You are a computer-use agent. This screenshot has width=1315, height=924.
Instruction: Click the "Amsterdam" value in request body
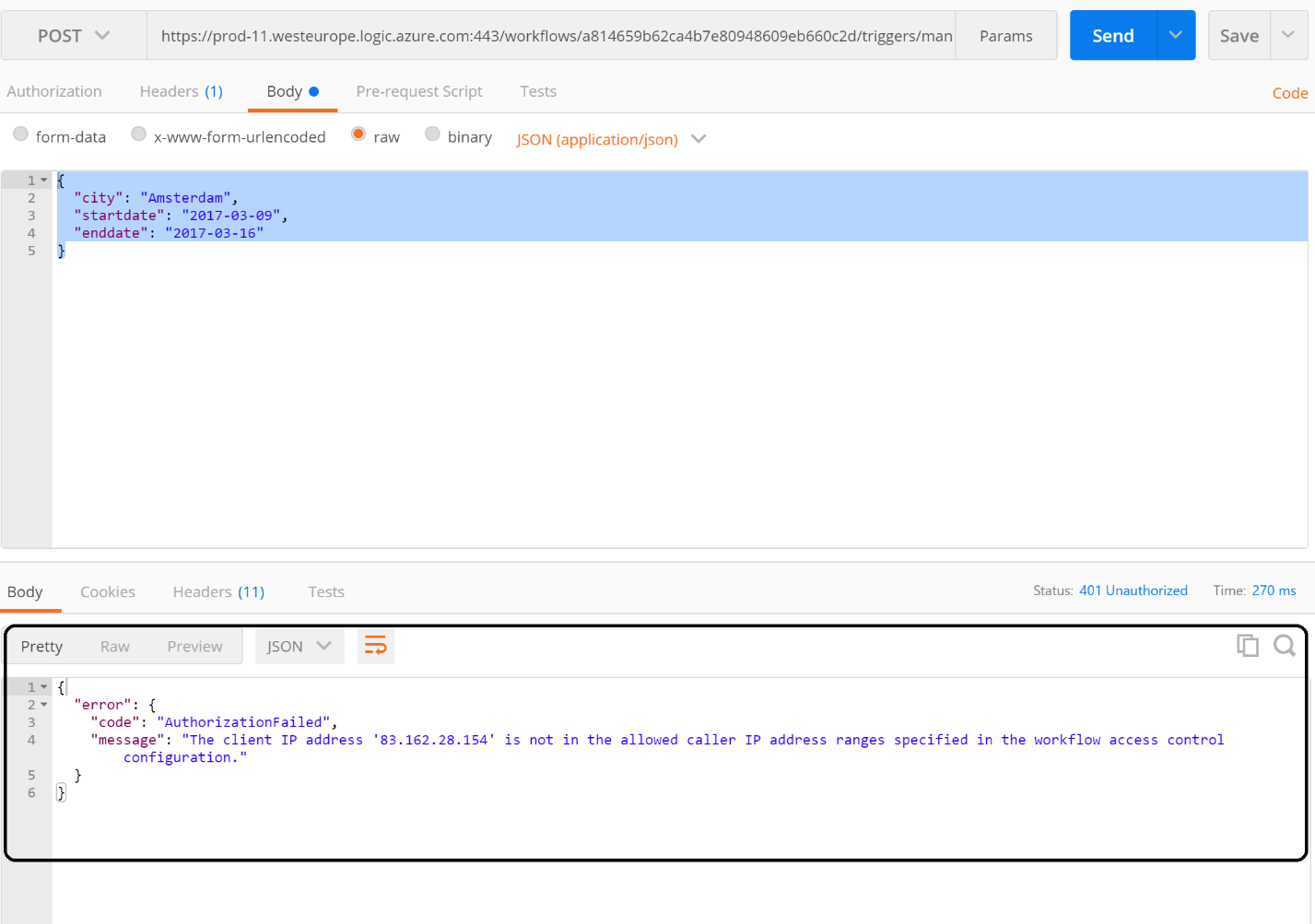pos(185,198)
